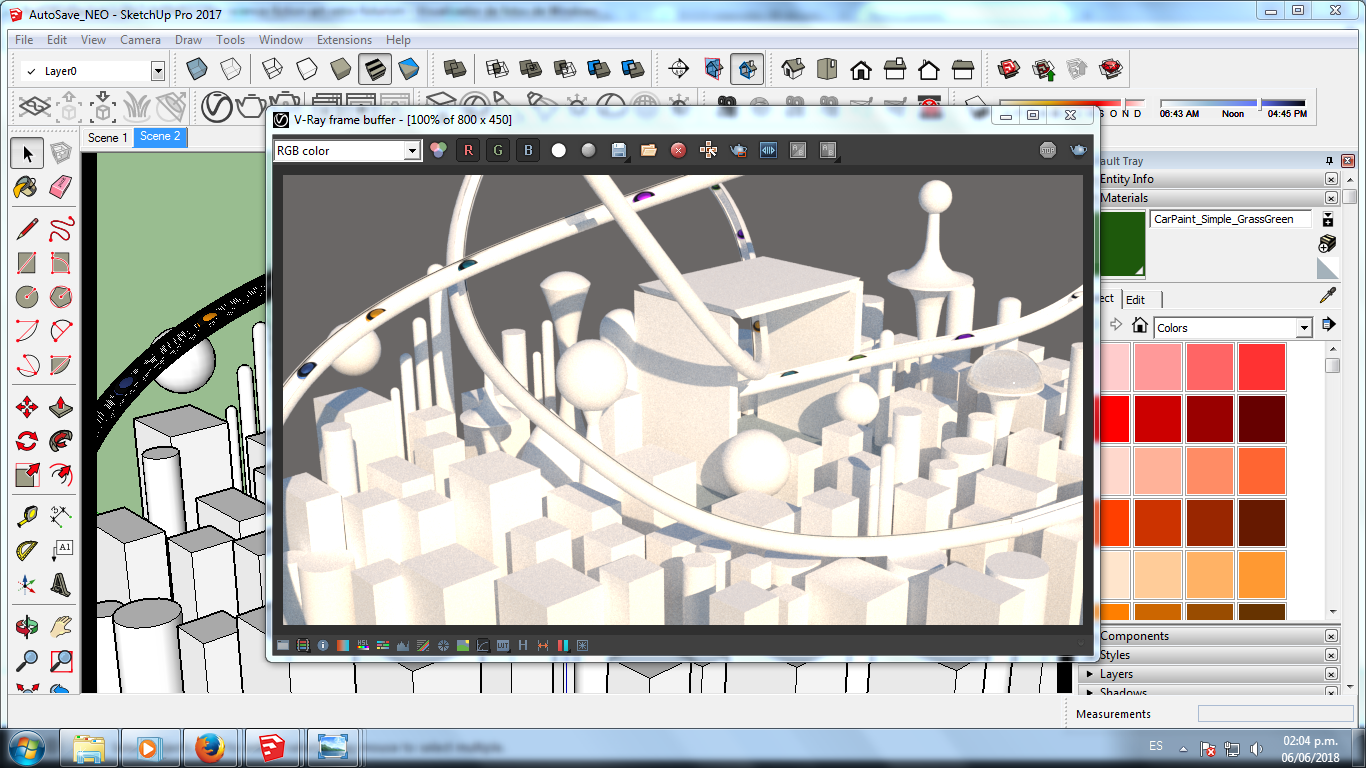Choose the Pan hand tool
Viewport: 1366px width, 768px height.
click(x=61, y=627)
